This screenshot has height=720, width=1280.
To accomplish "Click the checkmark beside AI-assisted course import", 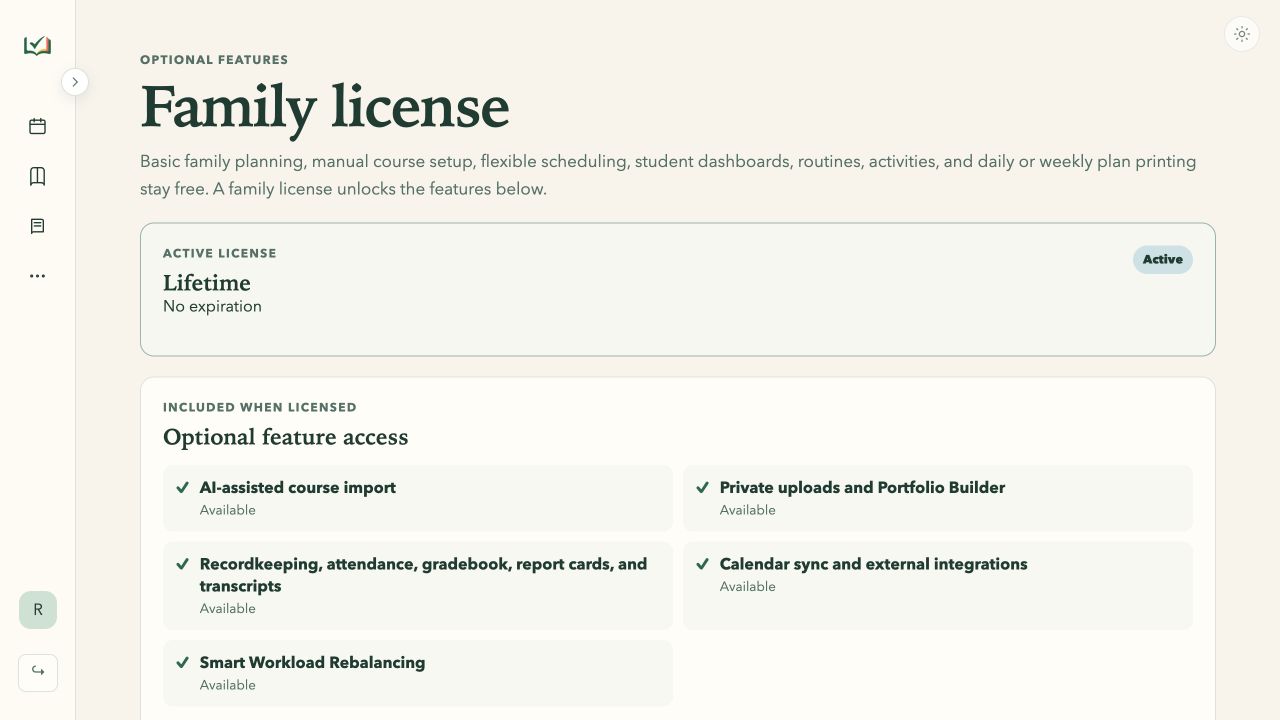I will tap(183, 488).
